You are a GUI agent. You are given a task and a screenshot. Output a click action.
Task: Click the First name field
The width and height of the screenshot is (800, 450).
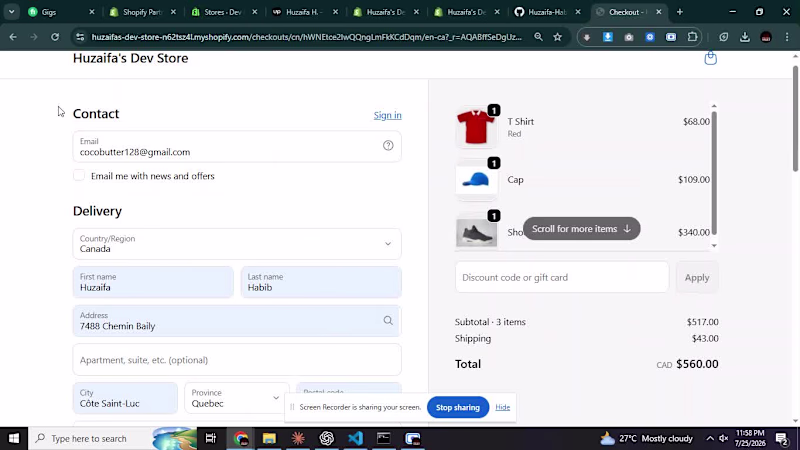click(x=153, y=282)
